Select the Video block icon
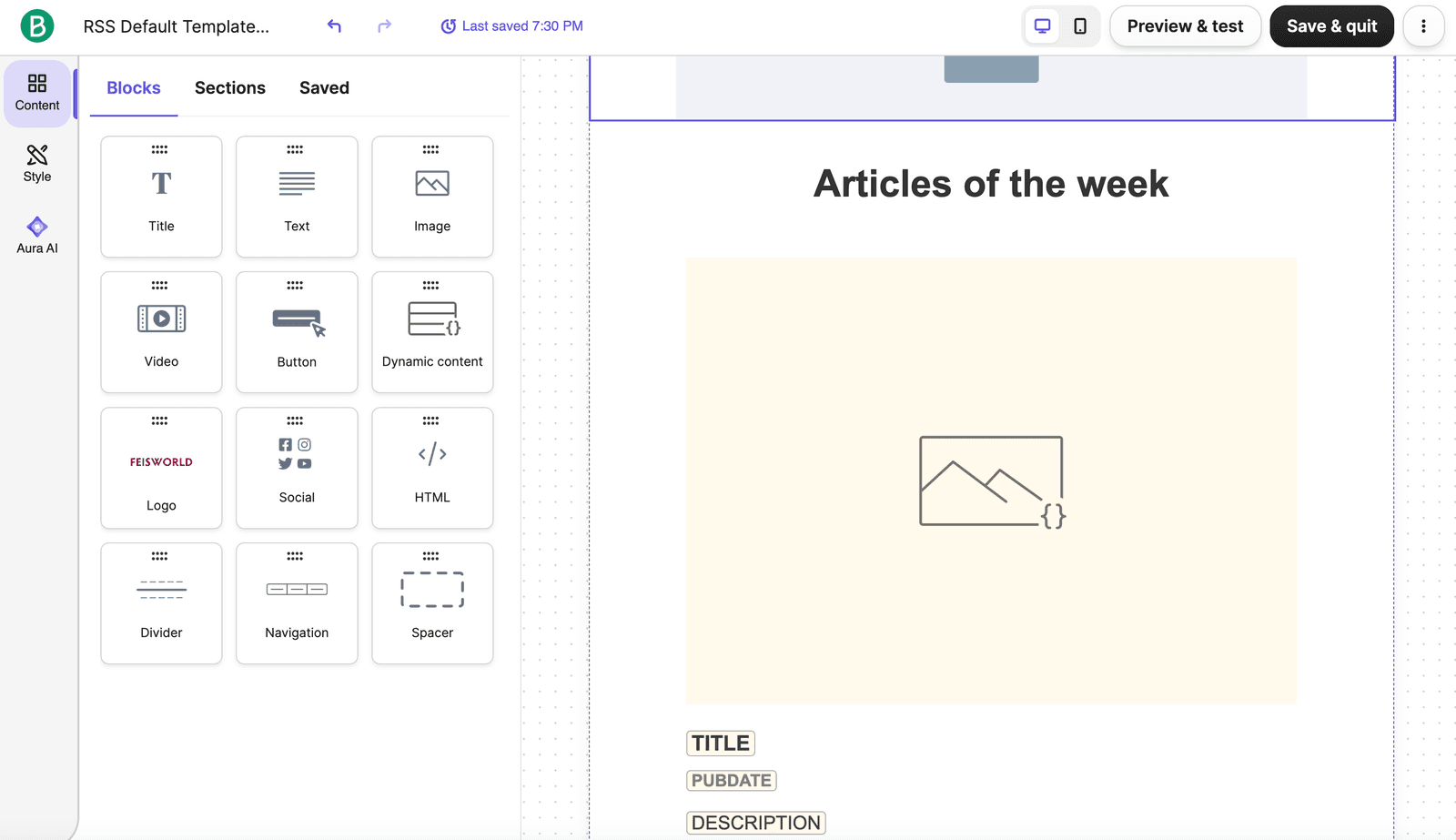 coord(161,319)
